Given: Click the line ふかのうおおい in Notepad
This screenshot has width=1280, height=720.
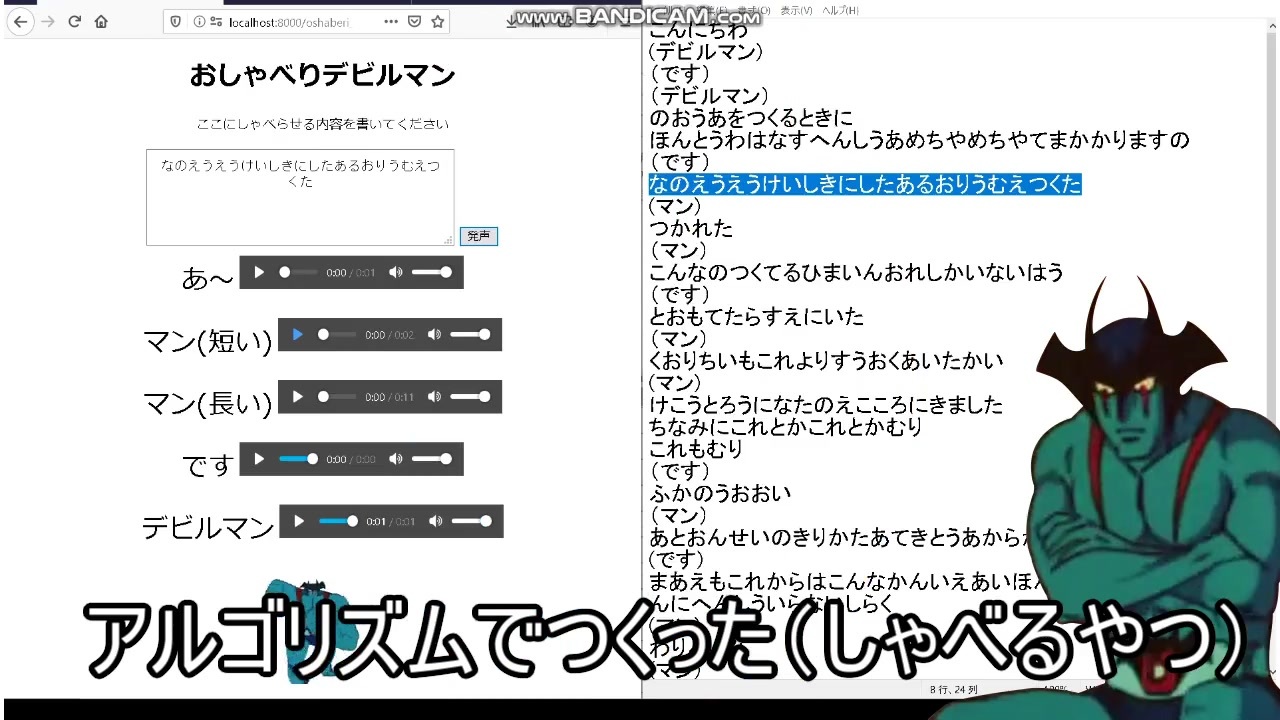Looking at the screenshot, I should [x=720, y=492].
